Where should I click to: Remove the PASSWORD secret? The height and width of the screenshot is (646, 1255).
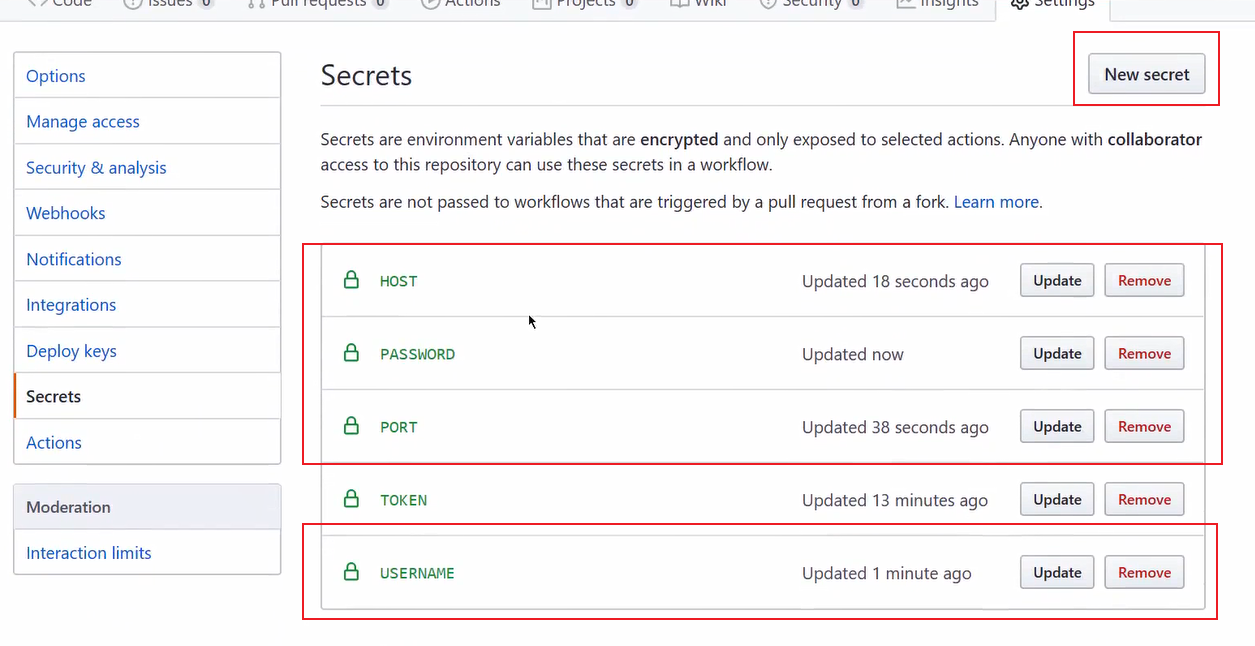(1144, 354)
